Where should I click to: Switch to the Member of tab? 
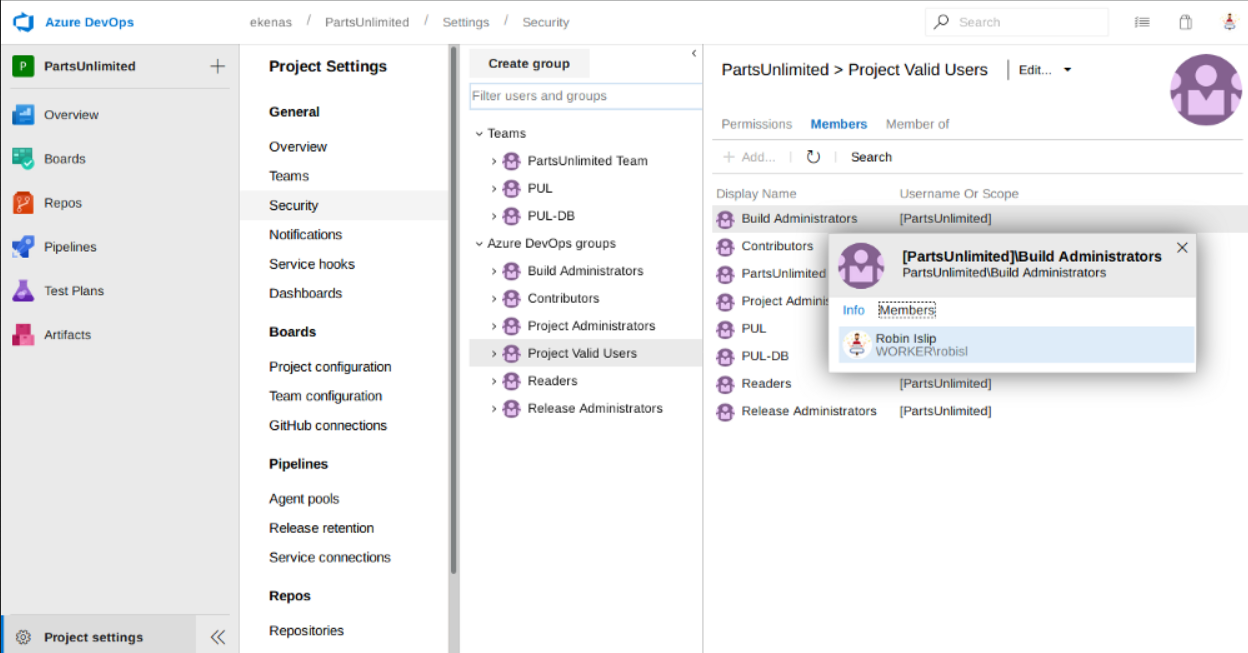917,124
